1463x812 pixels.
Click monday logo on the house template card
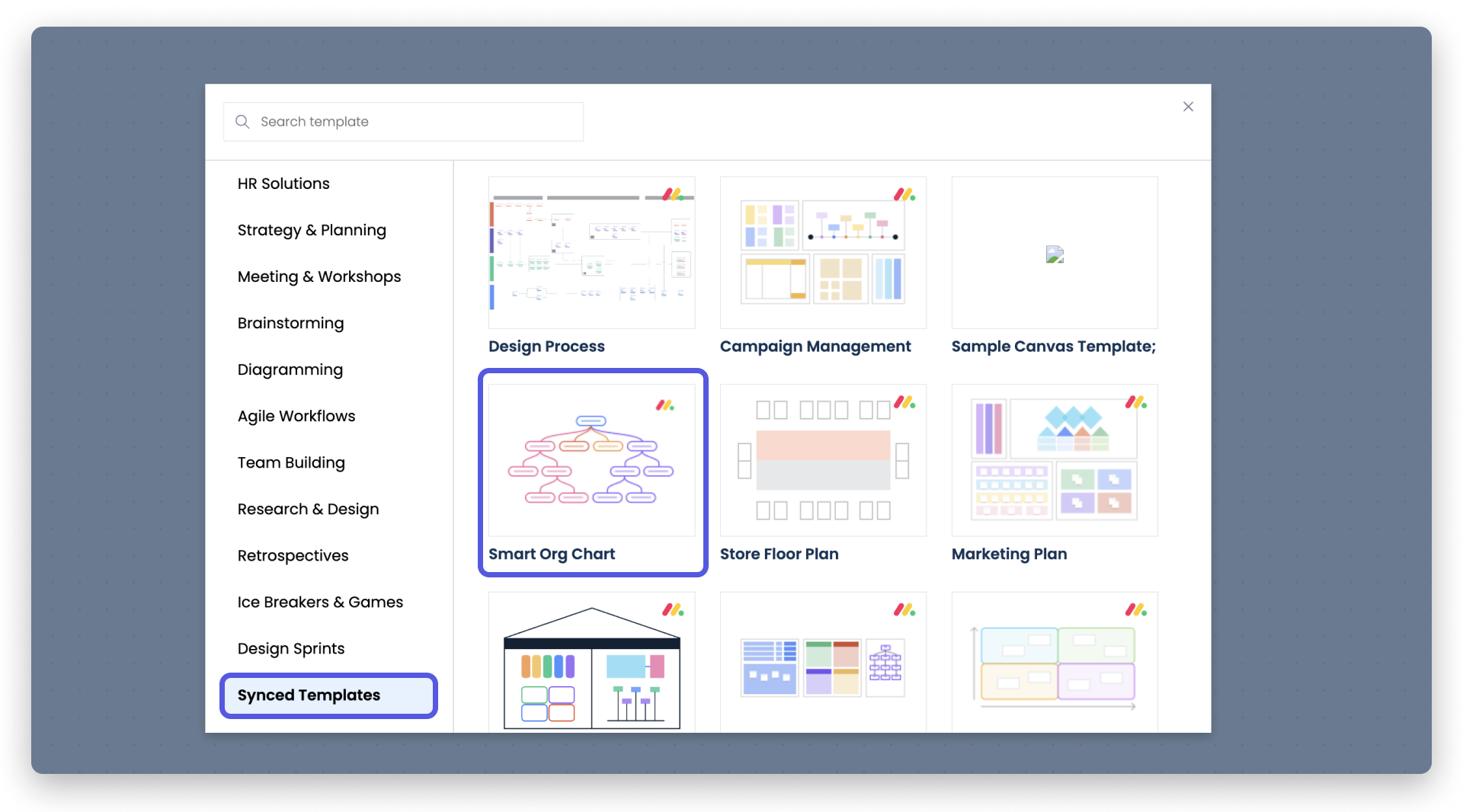(x=673, y=609)
